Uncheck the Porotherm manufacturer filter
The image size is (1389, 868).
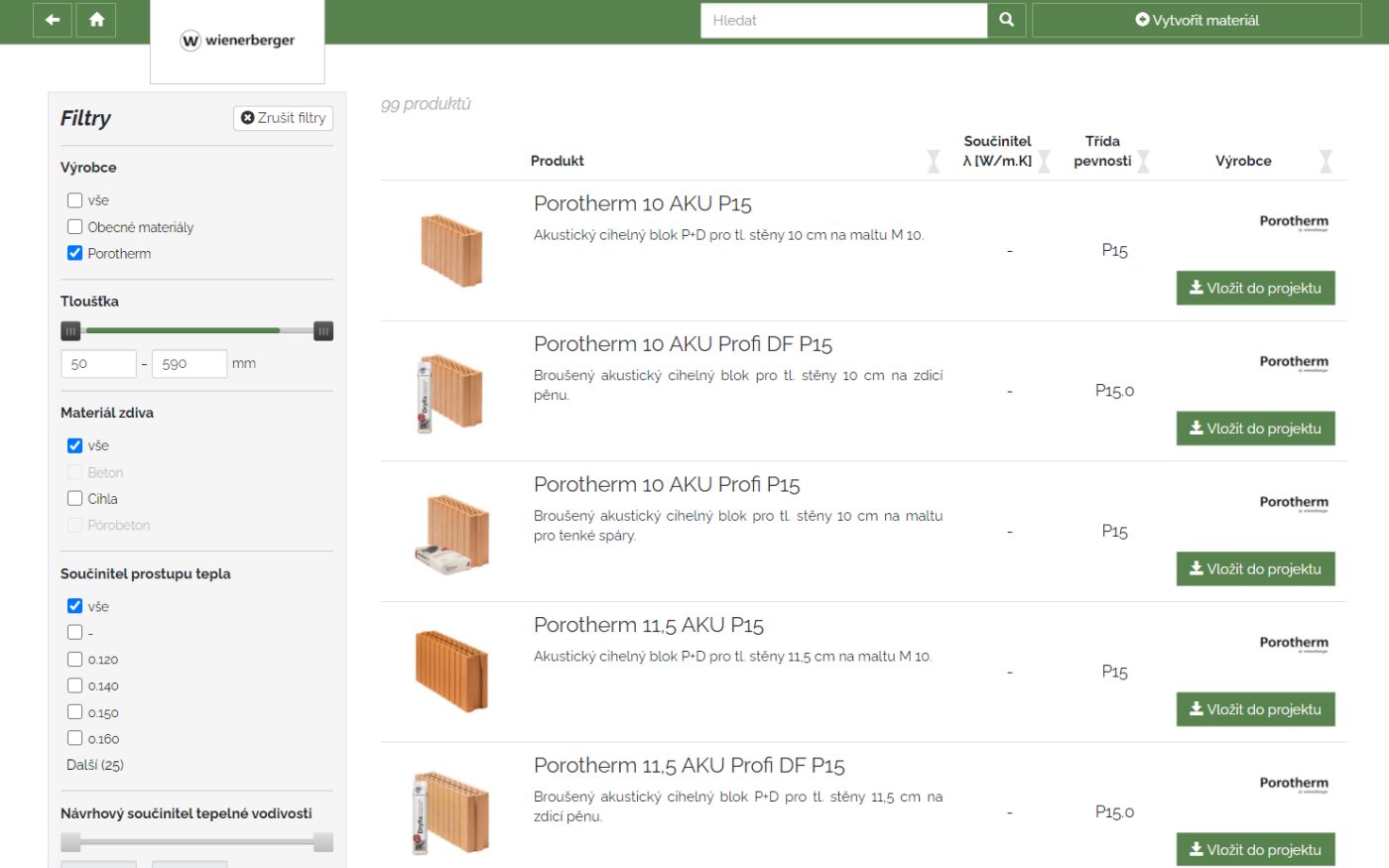(74, 253)
